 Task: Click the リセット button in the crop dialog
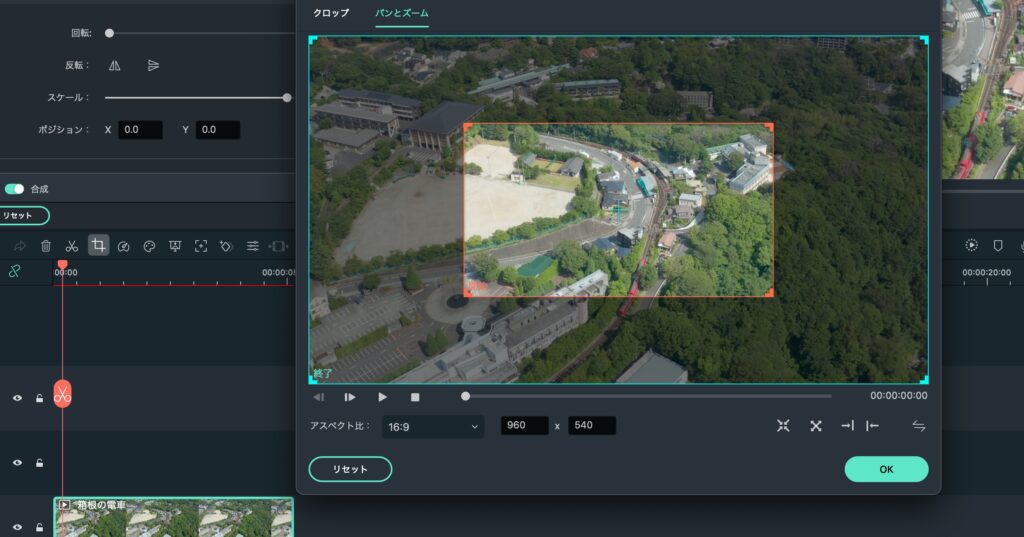pos(350,469)
